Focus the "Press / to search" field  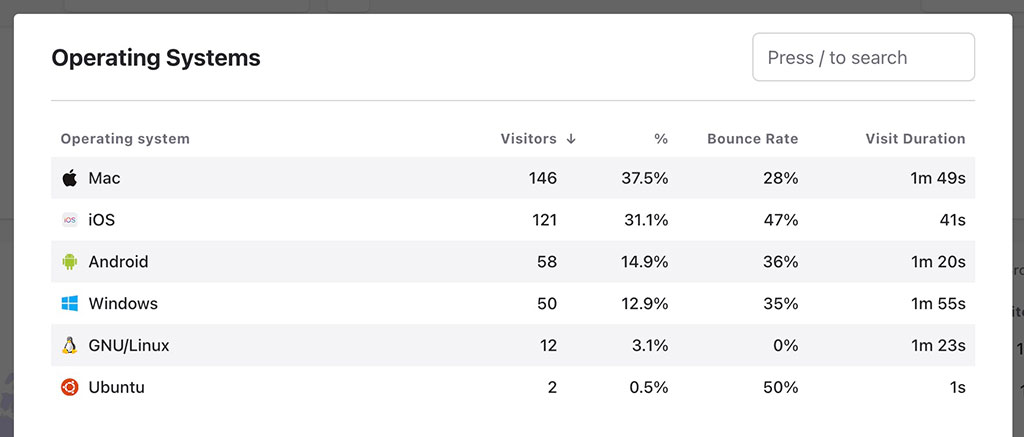pyautogui.click(x=863, y=57)
